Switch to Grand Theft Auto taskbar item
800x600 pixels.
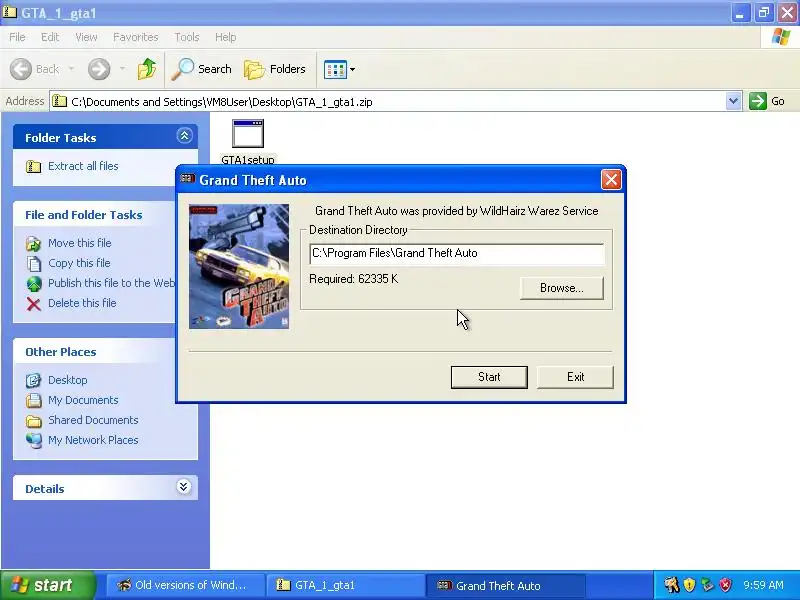pos(505,585)
